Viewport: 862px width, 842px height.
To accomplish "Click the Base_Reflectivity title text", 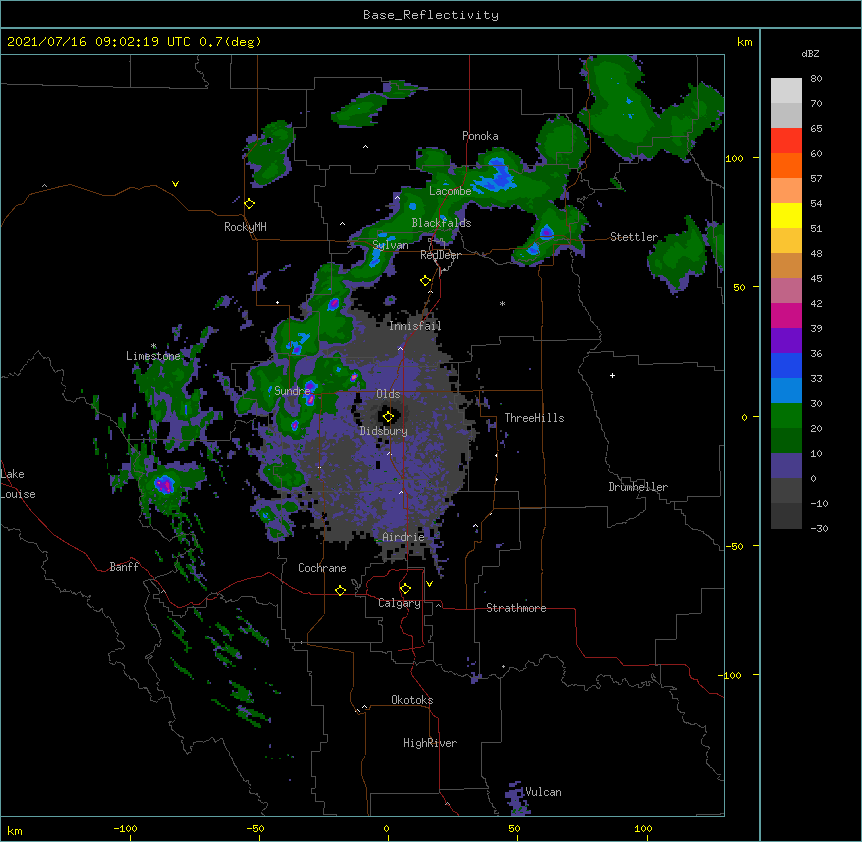I will click(431, 15).
